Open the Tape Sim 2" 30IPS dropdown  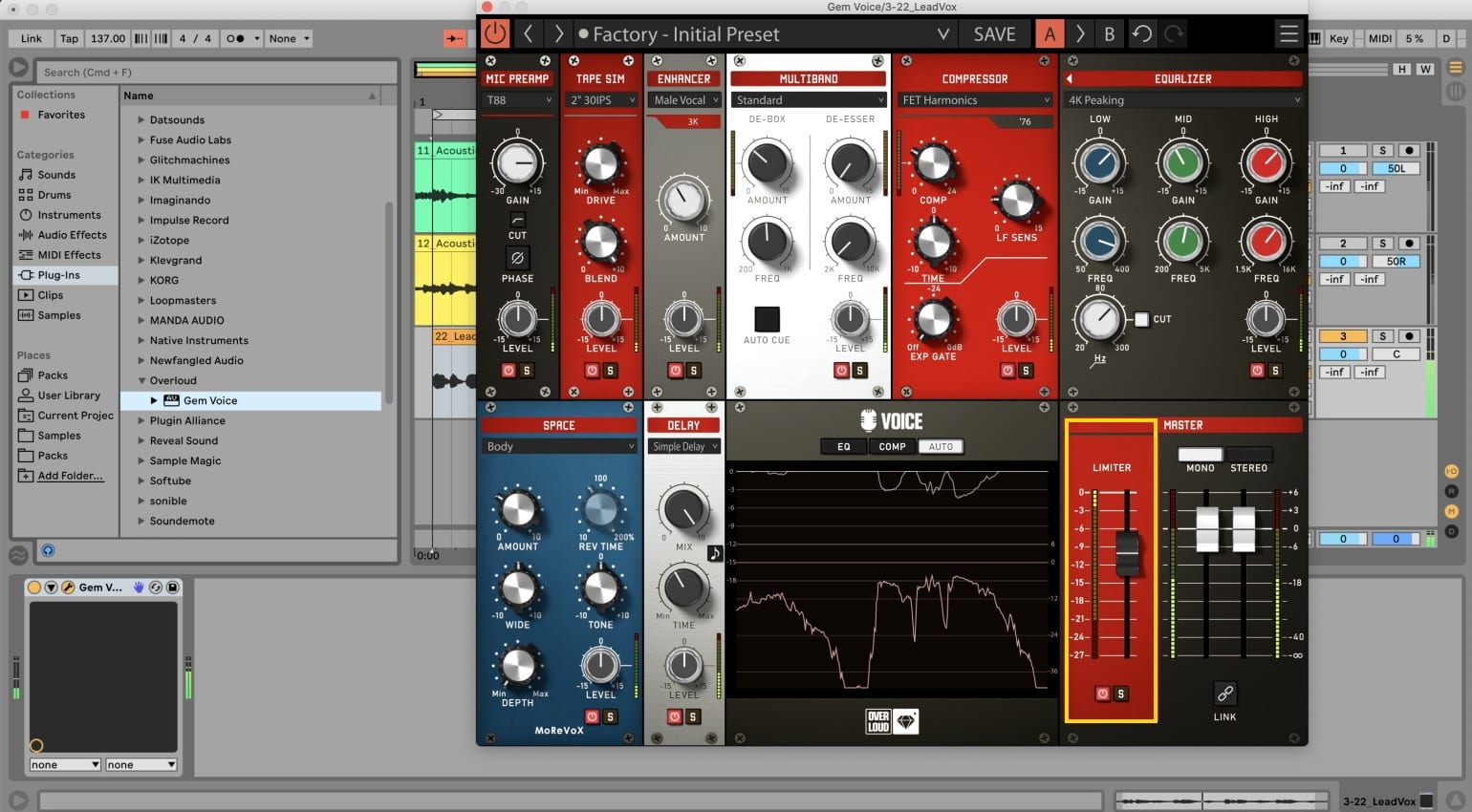(x=602, y=100)
